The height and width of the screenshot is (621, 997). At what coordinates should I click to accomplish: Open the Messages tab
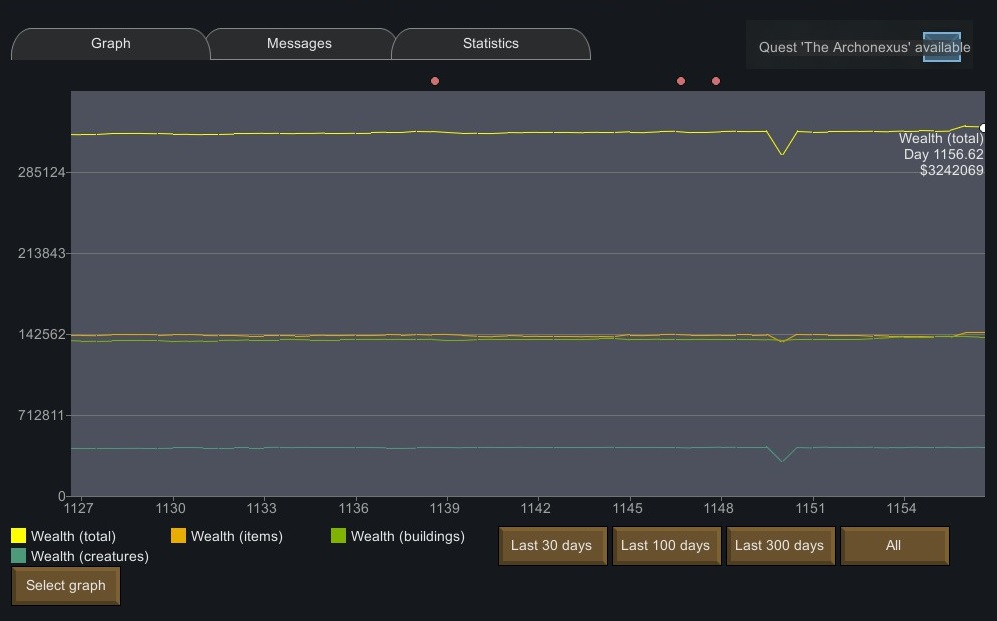299,44
